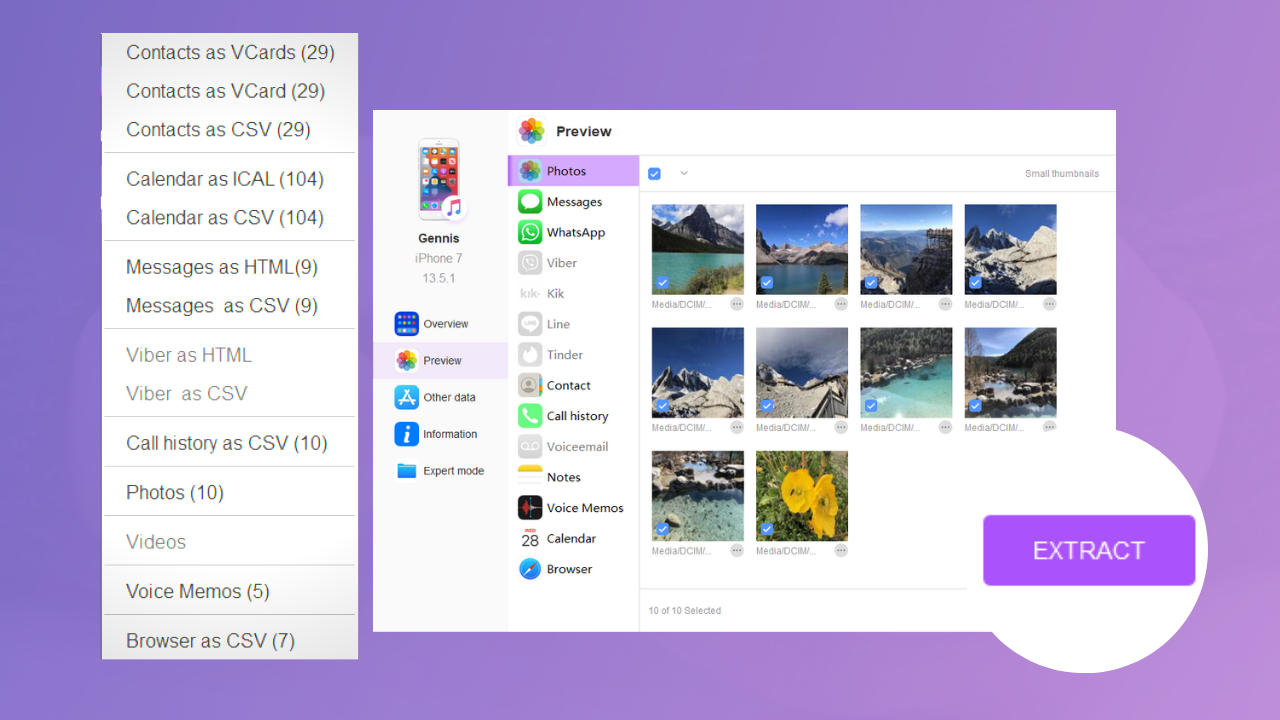The height and width of the screenshot is (720, 1280).
Task: Switch to the Overview section
Action: (x=445, y=324)
